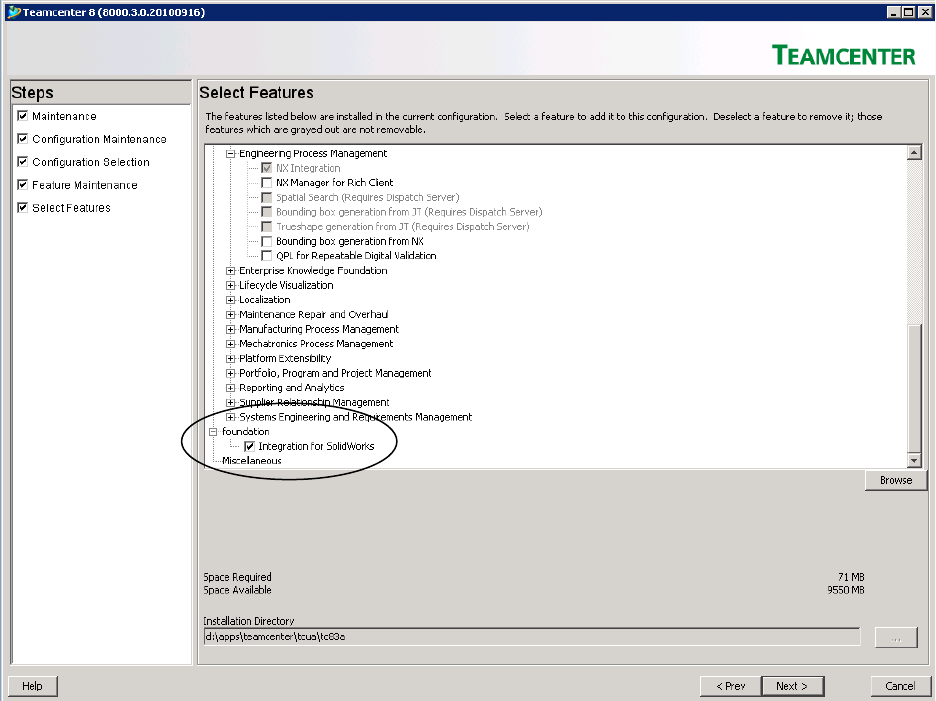Select the Engineering Process Management label

pos(313,153)
